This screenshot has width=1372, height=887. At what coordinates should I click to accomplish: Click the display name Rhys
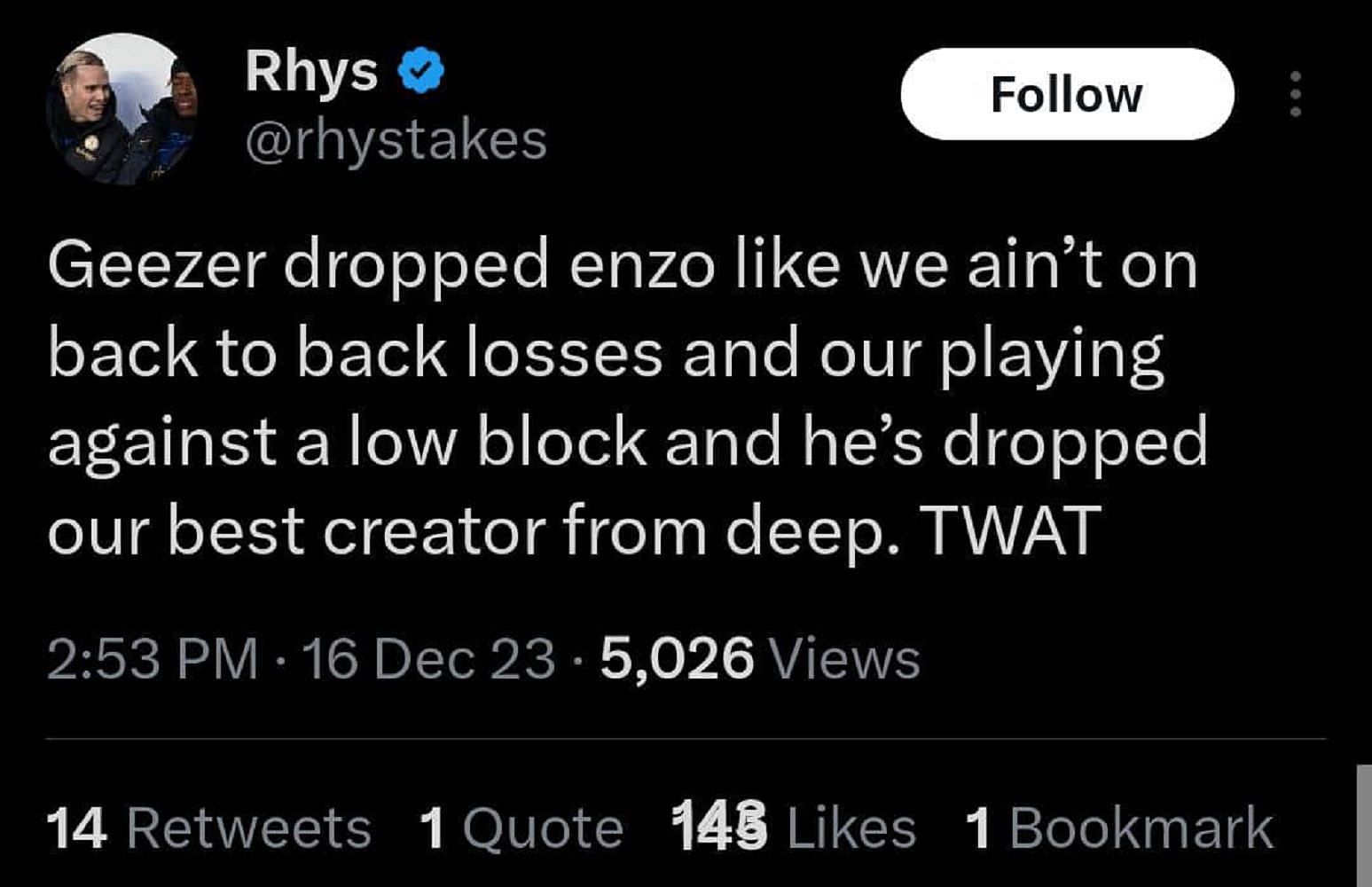click(x=311, y=71)
